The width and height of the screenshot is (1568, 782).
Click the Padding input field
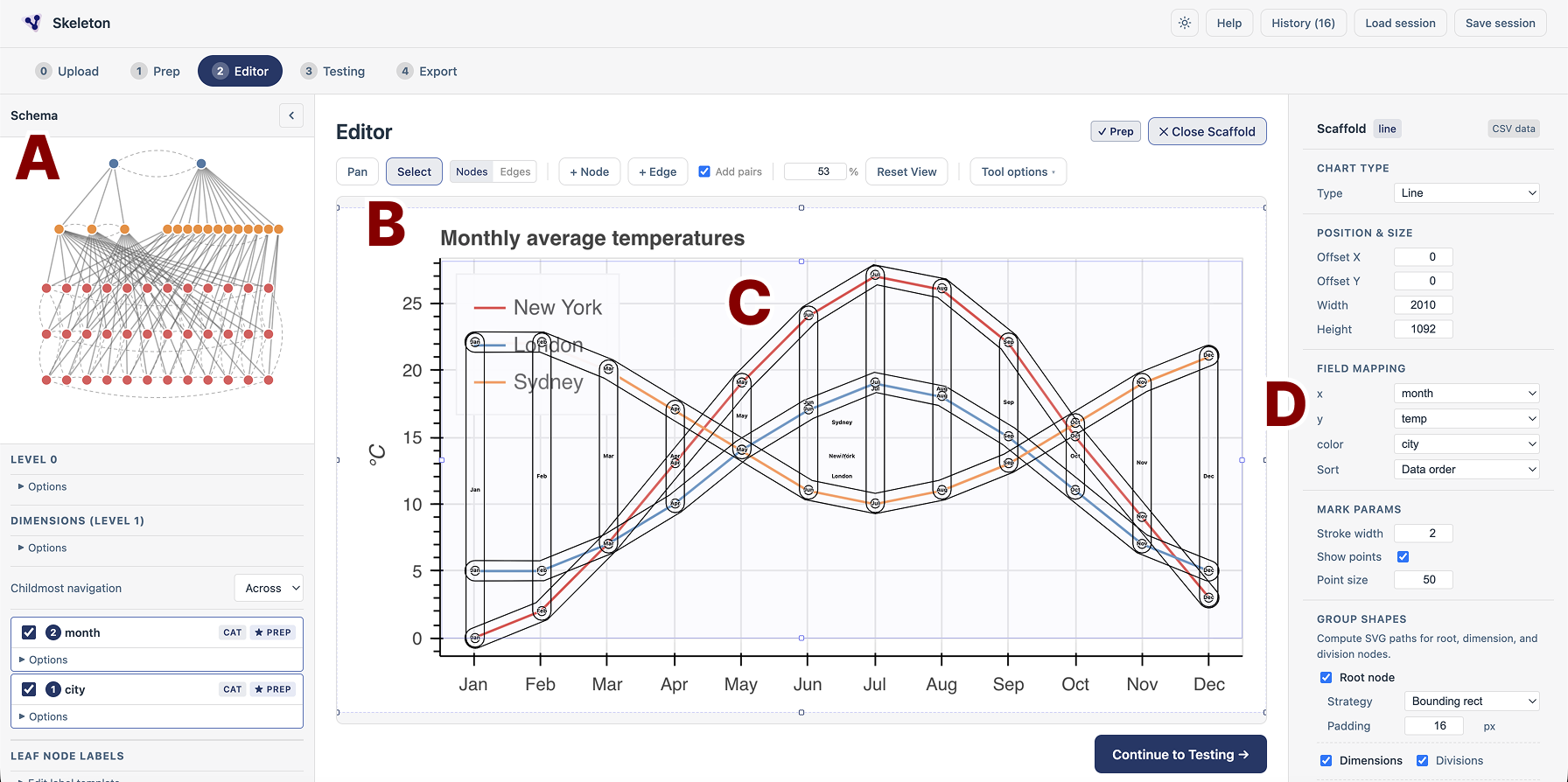point(1434,726)
